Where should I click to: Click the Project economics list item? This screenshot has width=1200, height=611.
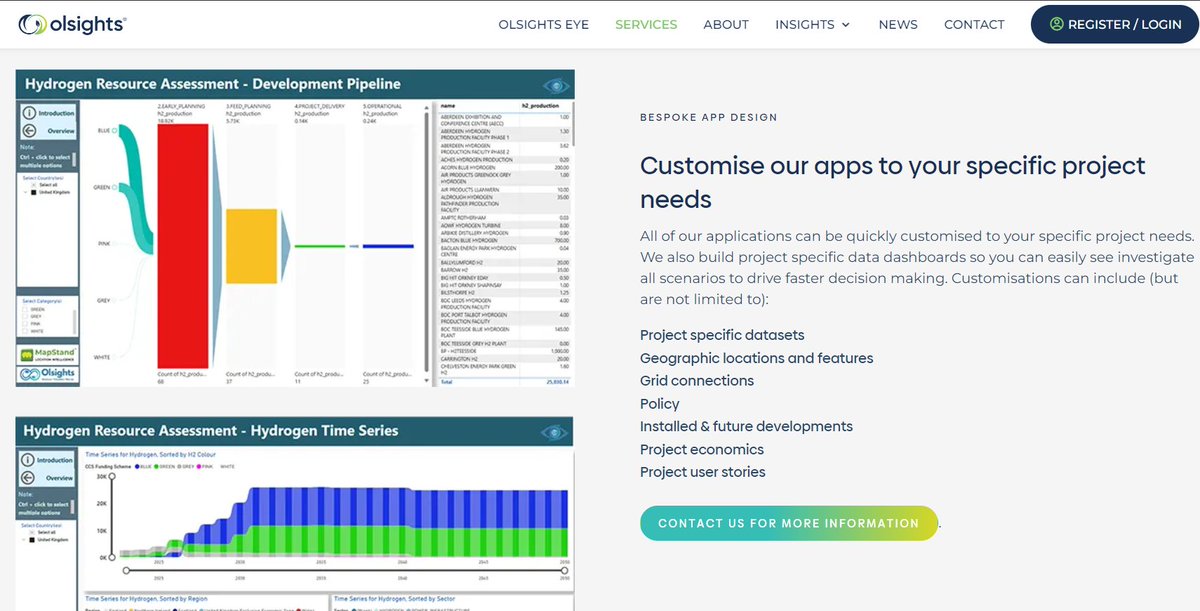click(702, 450)
